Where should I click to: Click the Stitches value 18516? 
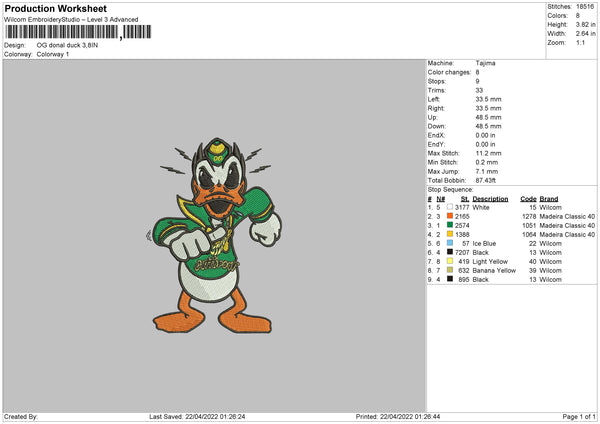(585, 7)
